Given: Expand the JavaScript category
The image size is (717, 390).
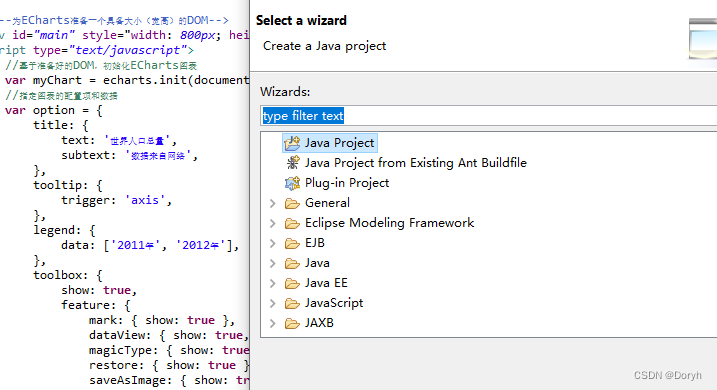Looking at the screenshot, I should [273, 303].
